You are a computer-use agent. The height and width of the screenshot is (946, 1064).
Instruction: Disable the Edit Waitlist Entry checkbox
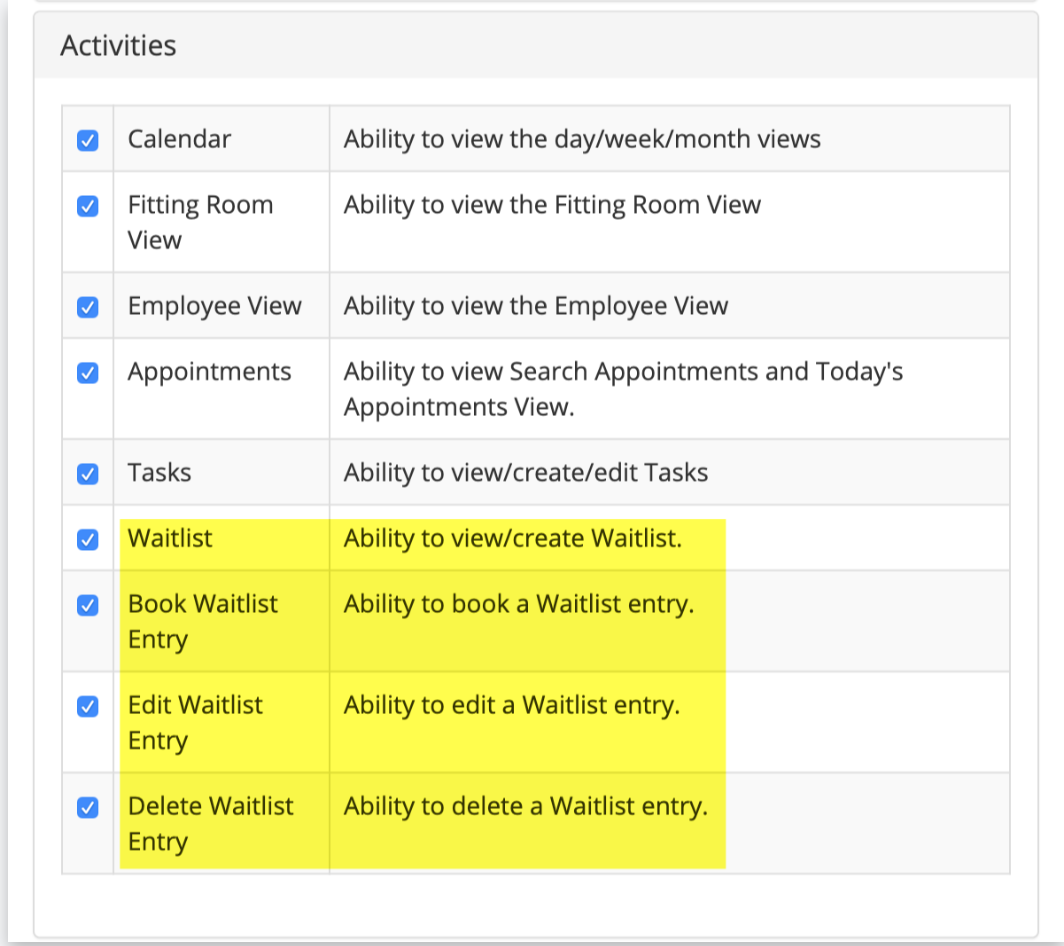(x=88, y=706)
